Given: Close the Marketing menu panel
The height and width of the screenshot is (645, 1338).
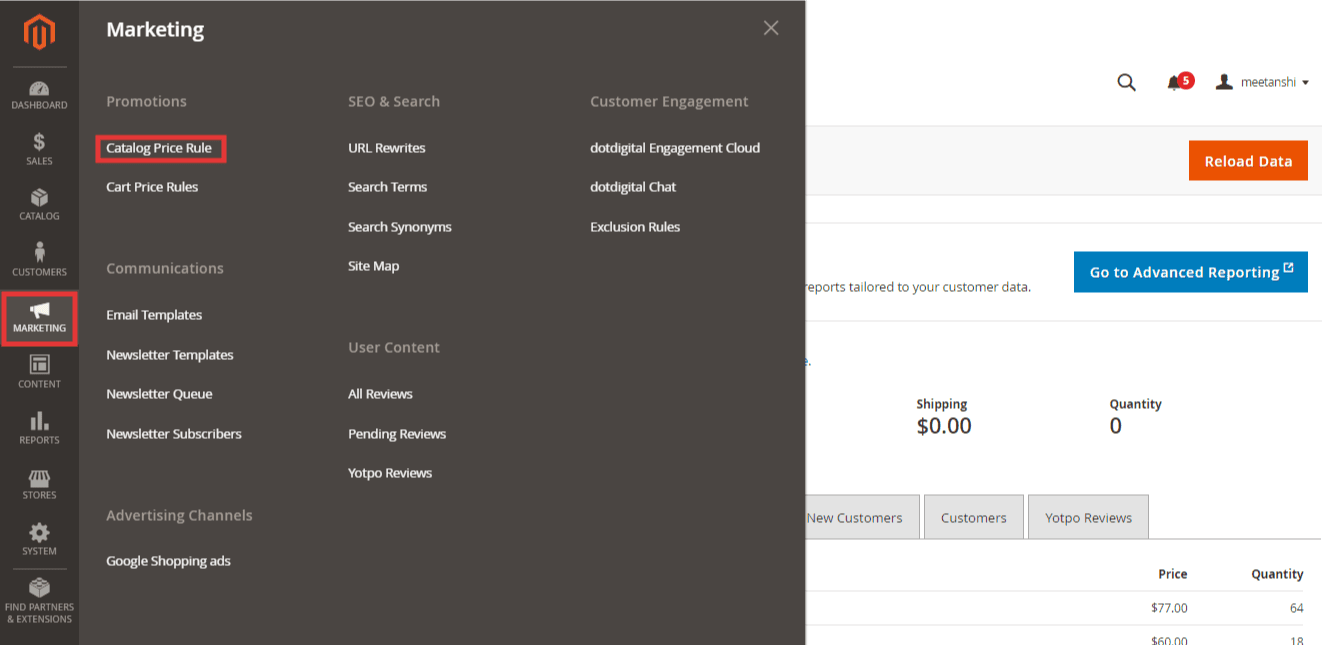Looking at the screenshot, I should (x=770, y=28).
